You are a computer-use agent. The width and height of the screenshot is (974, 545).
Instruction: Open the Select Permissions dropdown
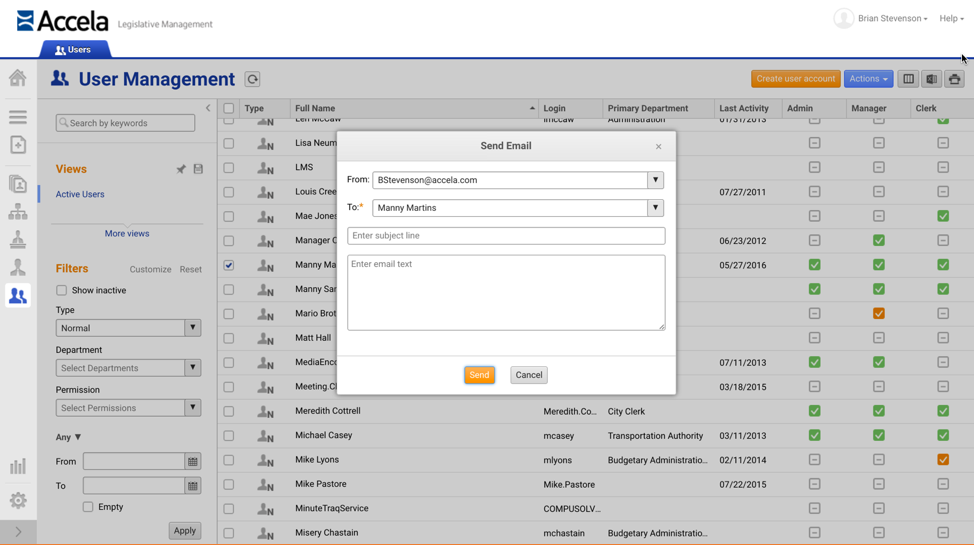click(x=193, y=408)
